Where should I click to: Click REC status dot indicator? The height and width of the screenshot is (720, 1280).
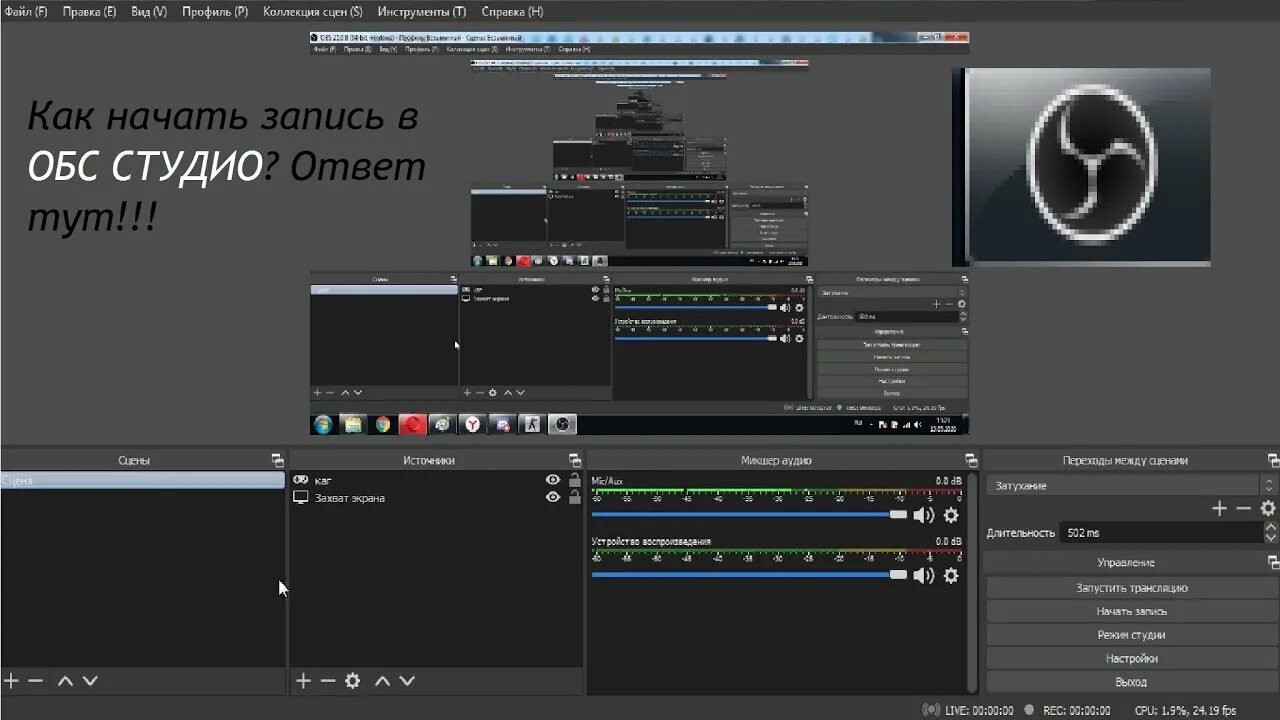pyautogui.click(x=1030, y=710)
